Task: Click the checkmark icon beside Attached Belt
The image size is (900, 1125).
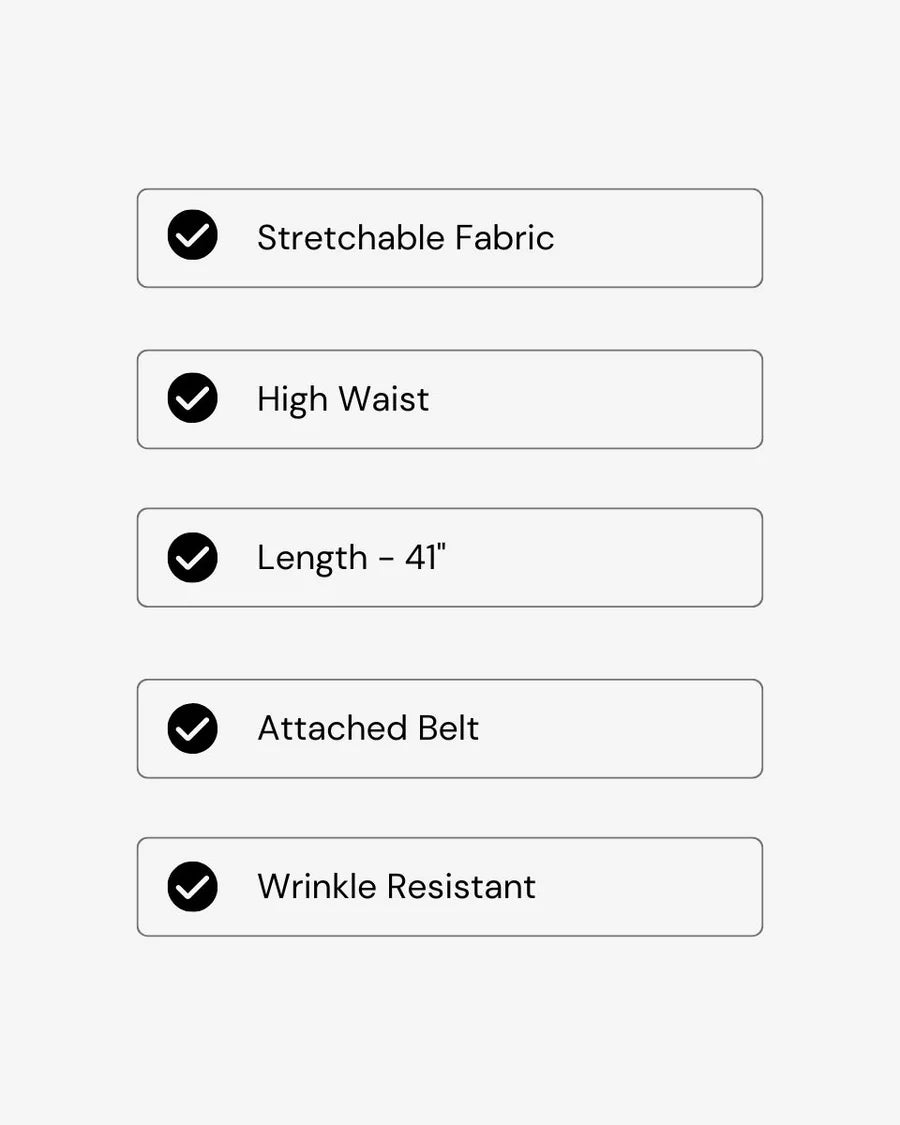Action: [x=192, y=728]
